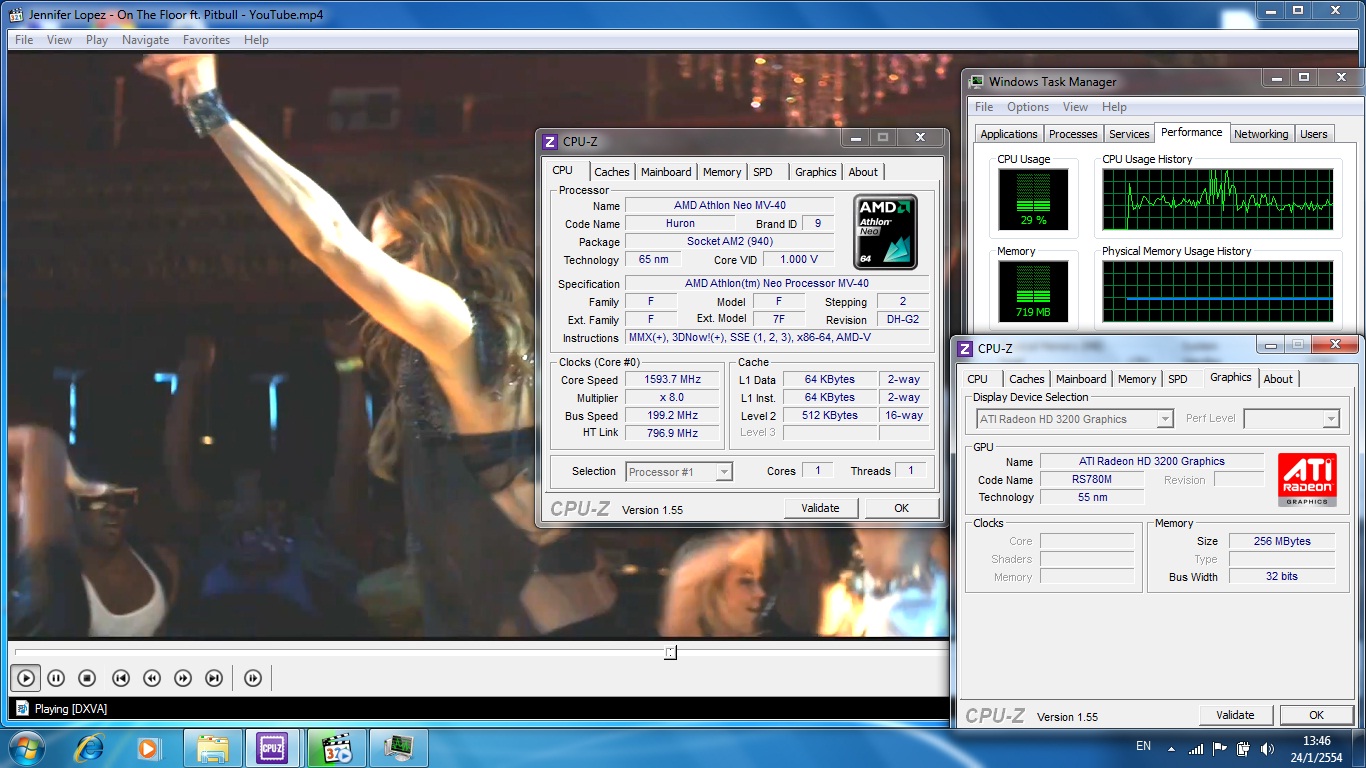Image resolution: width=1366 pixels, height=768 pixels.
Task: Open CPU-Z from the taskbar
Action: click(x=272, y=748)
